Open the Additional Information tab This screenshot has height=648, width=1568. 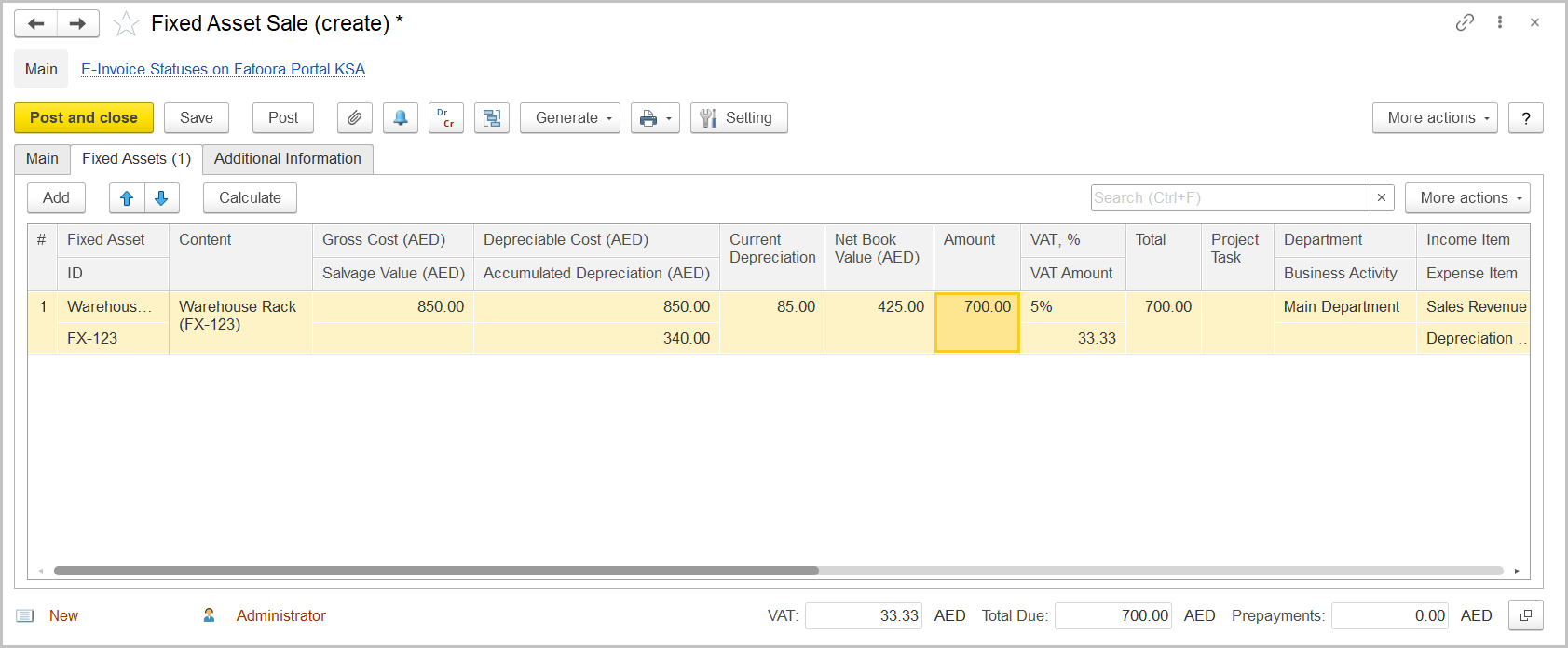288,159
